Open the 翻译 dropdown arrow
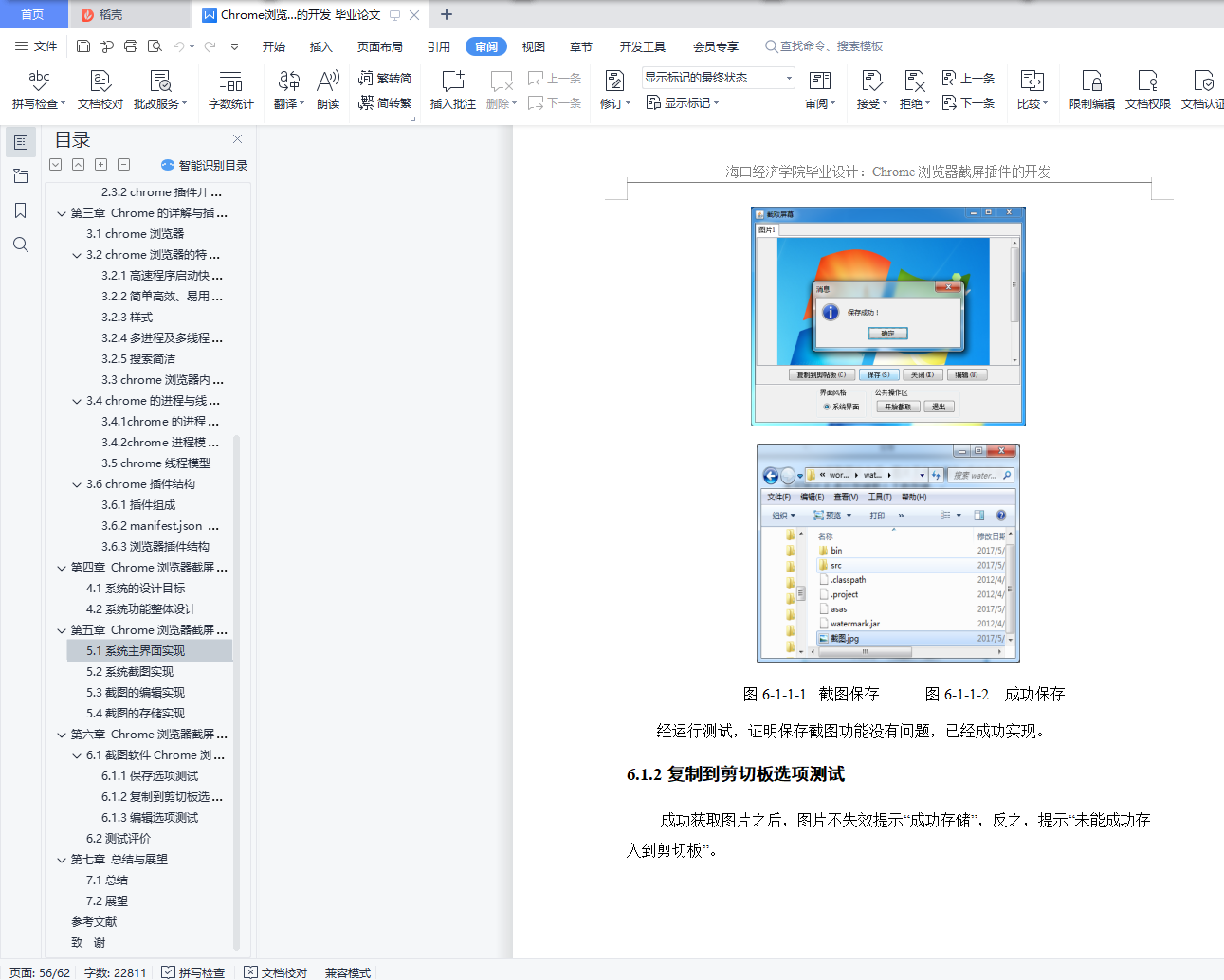The image size is (1224, 980). [x=301, y=104]
